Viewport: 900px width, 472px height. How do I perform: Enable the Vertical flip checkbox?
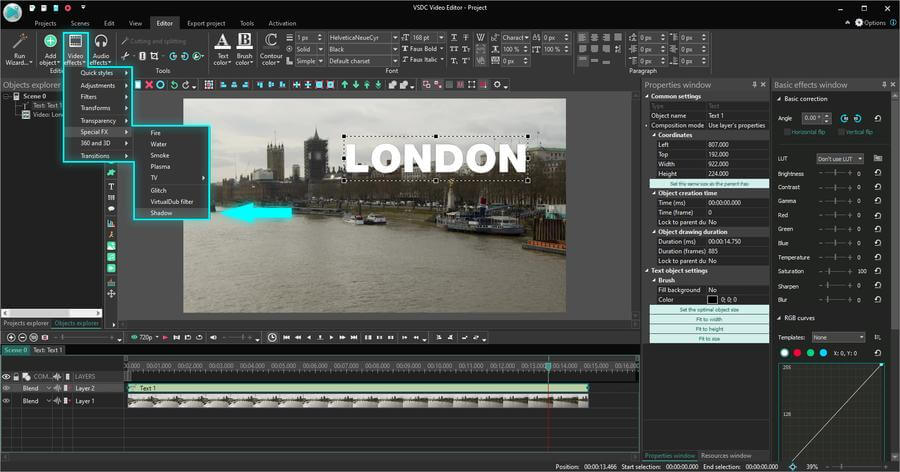(841, 132)
